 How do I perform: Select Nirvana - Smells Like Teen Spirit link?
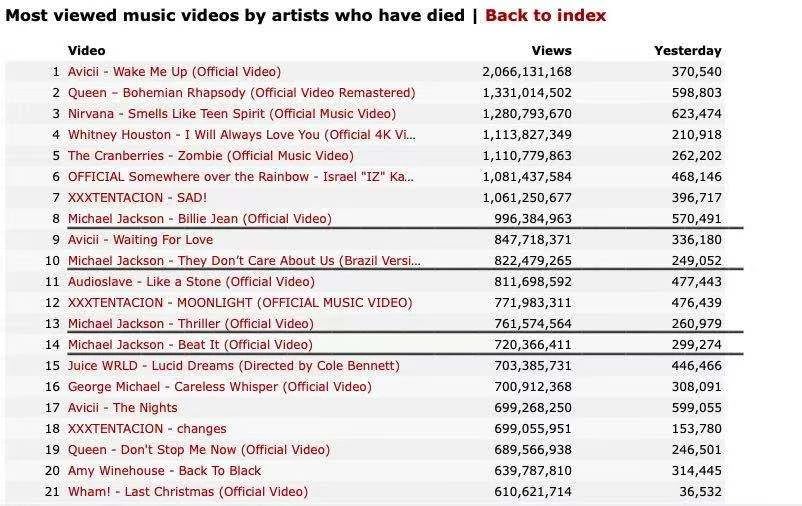click(231, 114)
